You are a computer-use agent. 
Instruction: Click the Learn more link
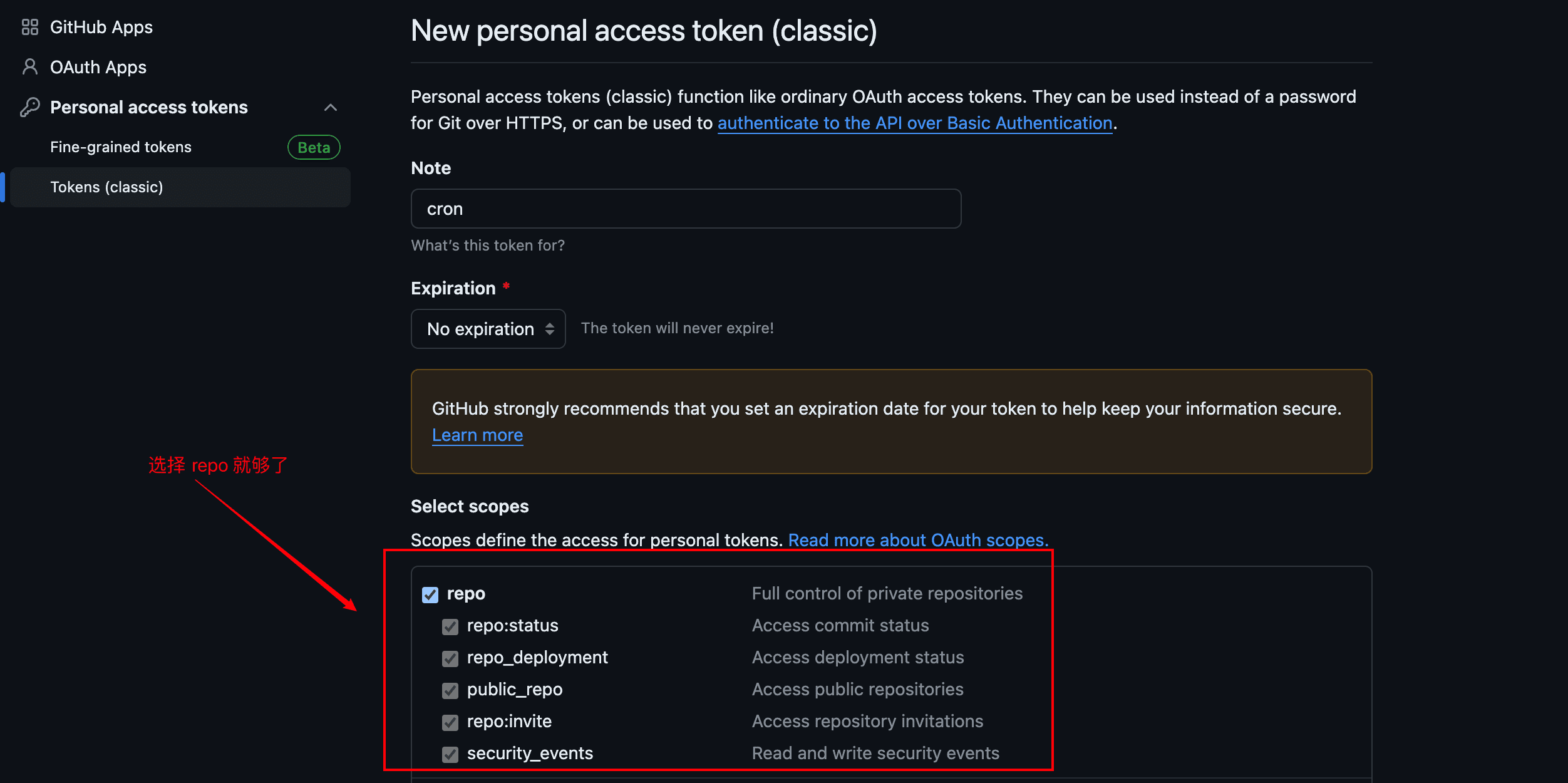point(477,435)
